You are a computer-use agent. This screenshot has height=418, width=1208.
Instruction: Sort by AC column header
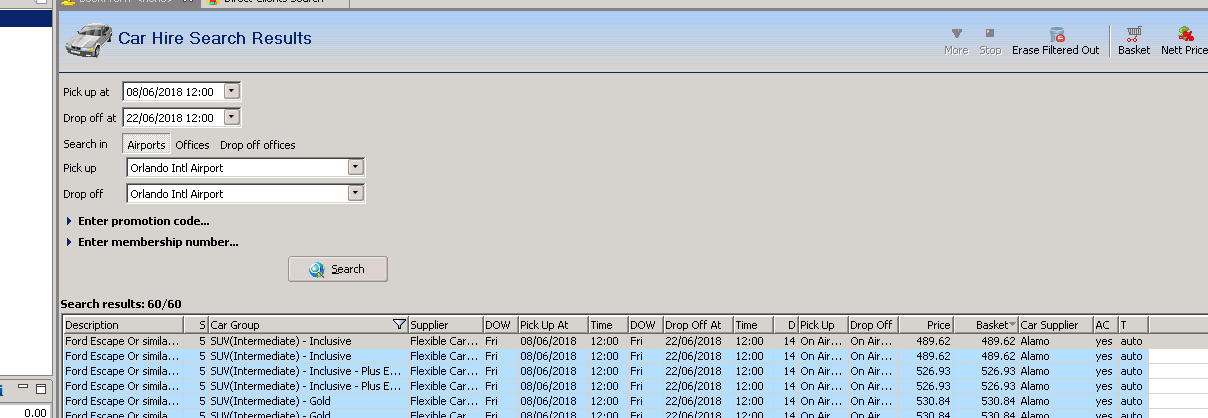tap(1105, 325)
